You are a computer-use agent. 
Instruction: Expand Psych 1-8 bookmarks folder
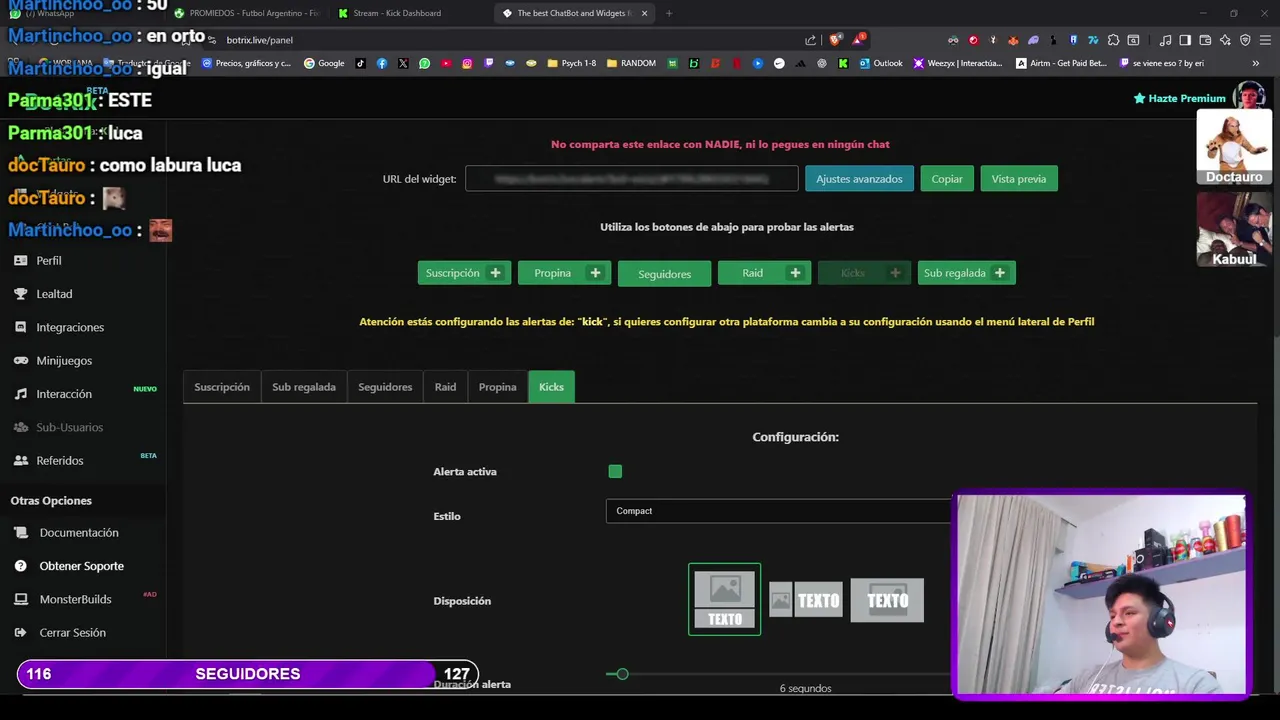[572, 63]
